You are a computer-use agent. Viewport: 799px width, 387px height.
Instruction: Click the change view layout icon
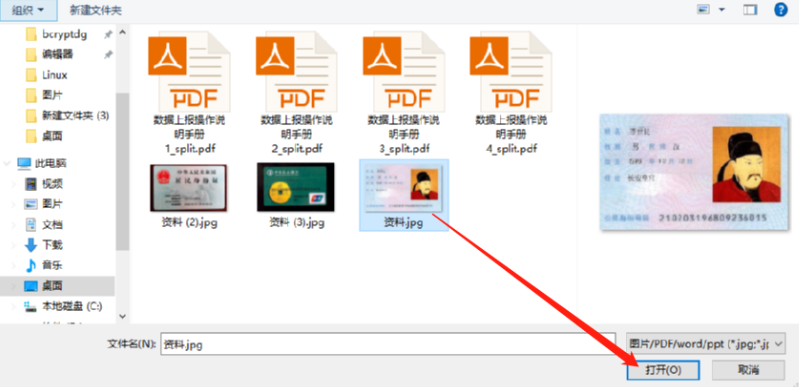pyautogui.click(x=704, y=10)
